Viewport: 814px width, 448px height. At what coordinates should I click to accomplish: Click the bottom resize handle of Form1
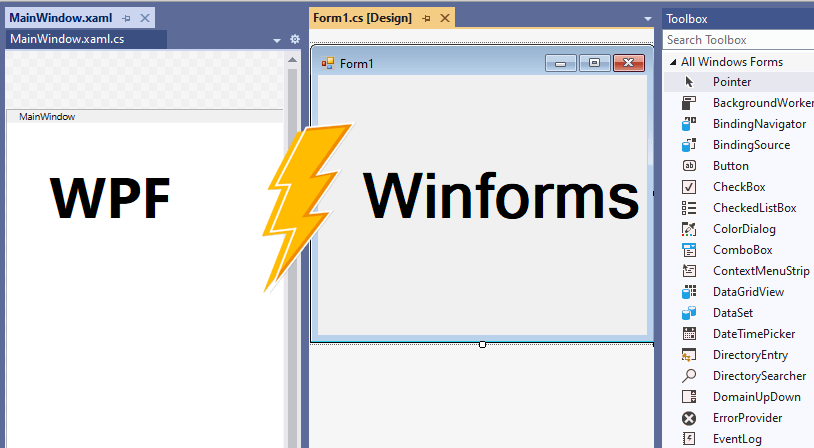tap(482, 344)
